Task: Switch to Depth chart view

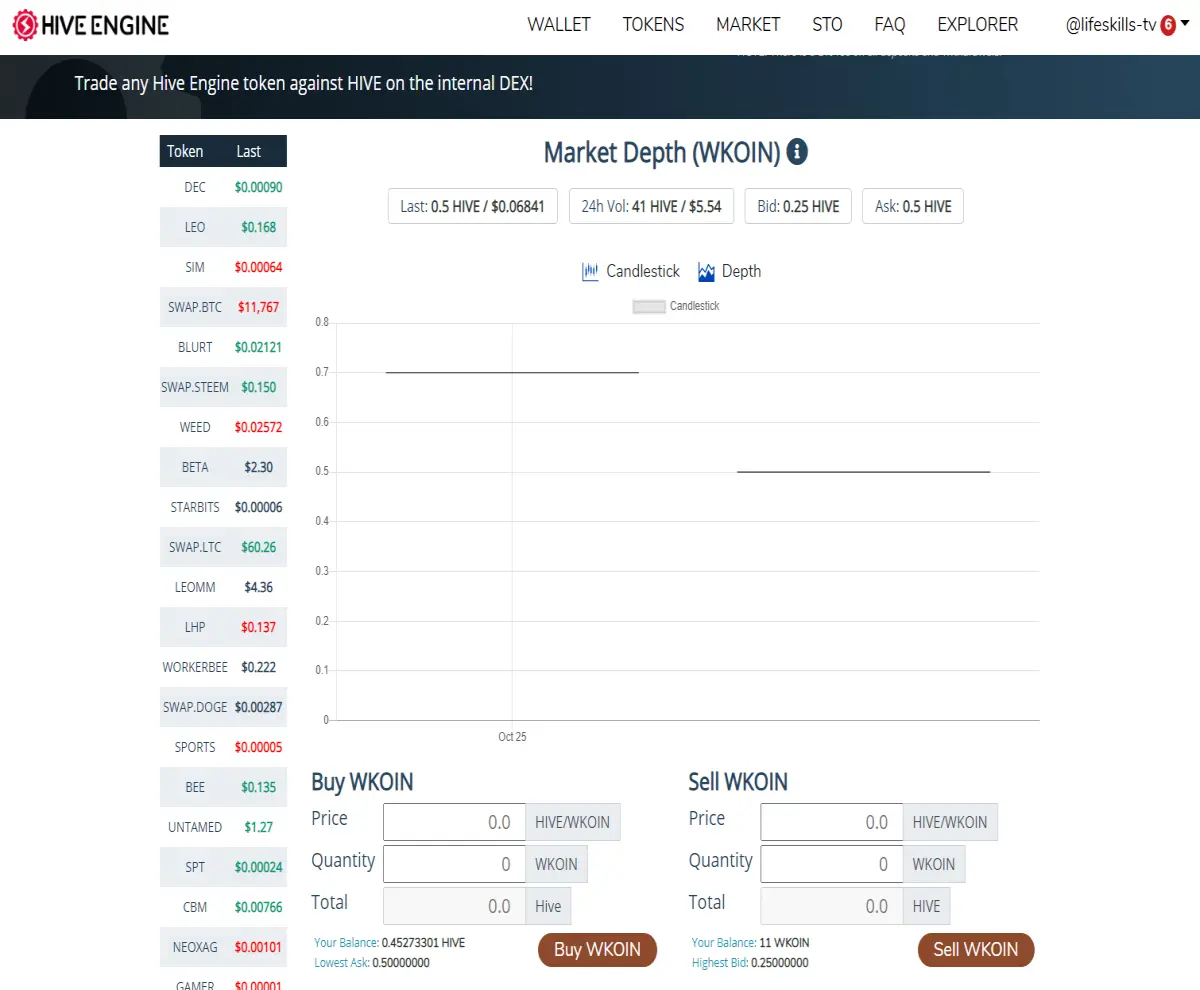Action: [730, 271]
